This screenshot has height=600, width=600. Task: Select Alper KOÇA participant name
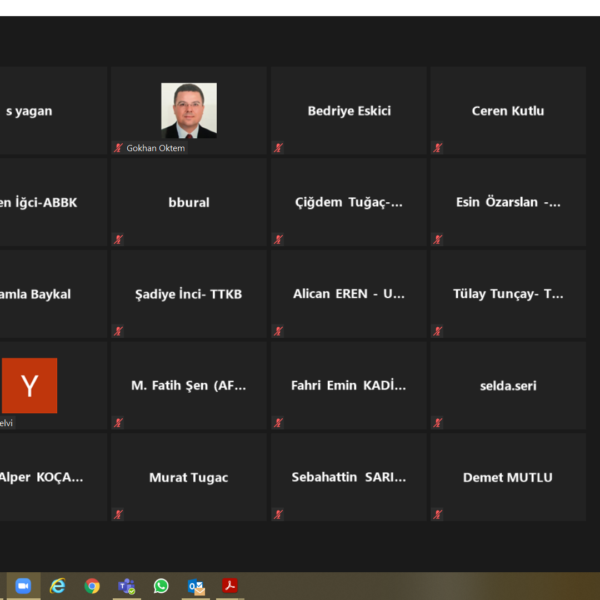pos(41,478)
